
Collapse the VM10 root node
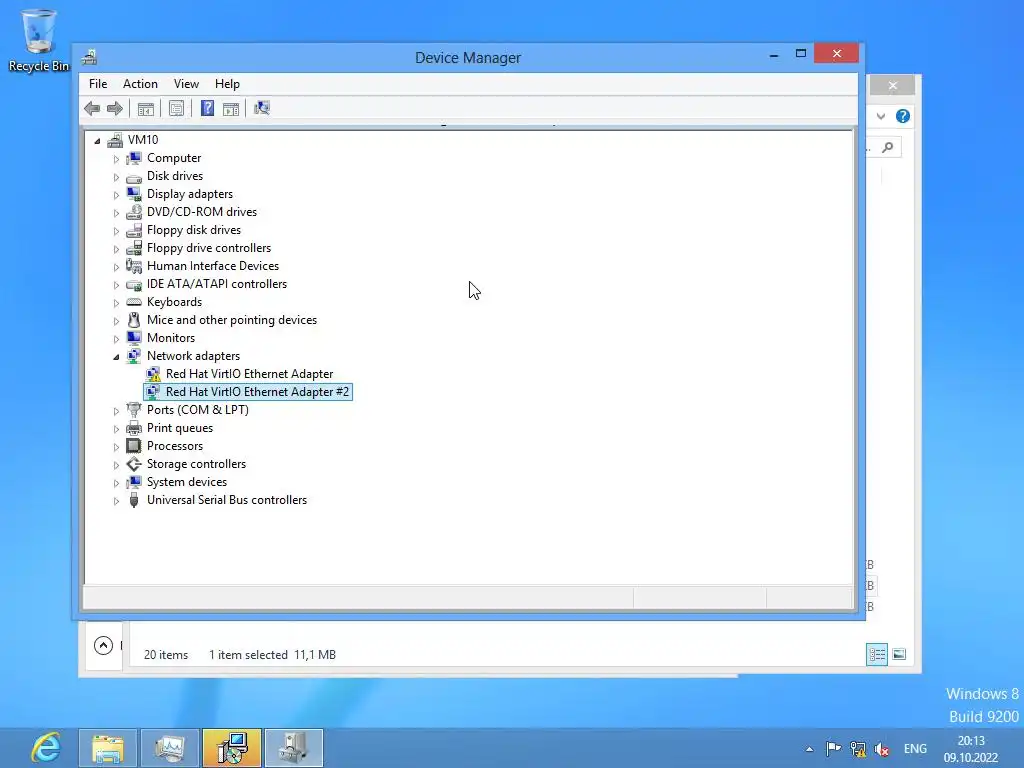(97, 140)
